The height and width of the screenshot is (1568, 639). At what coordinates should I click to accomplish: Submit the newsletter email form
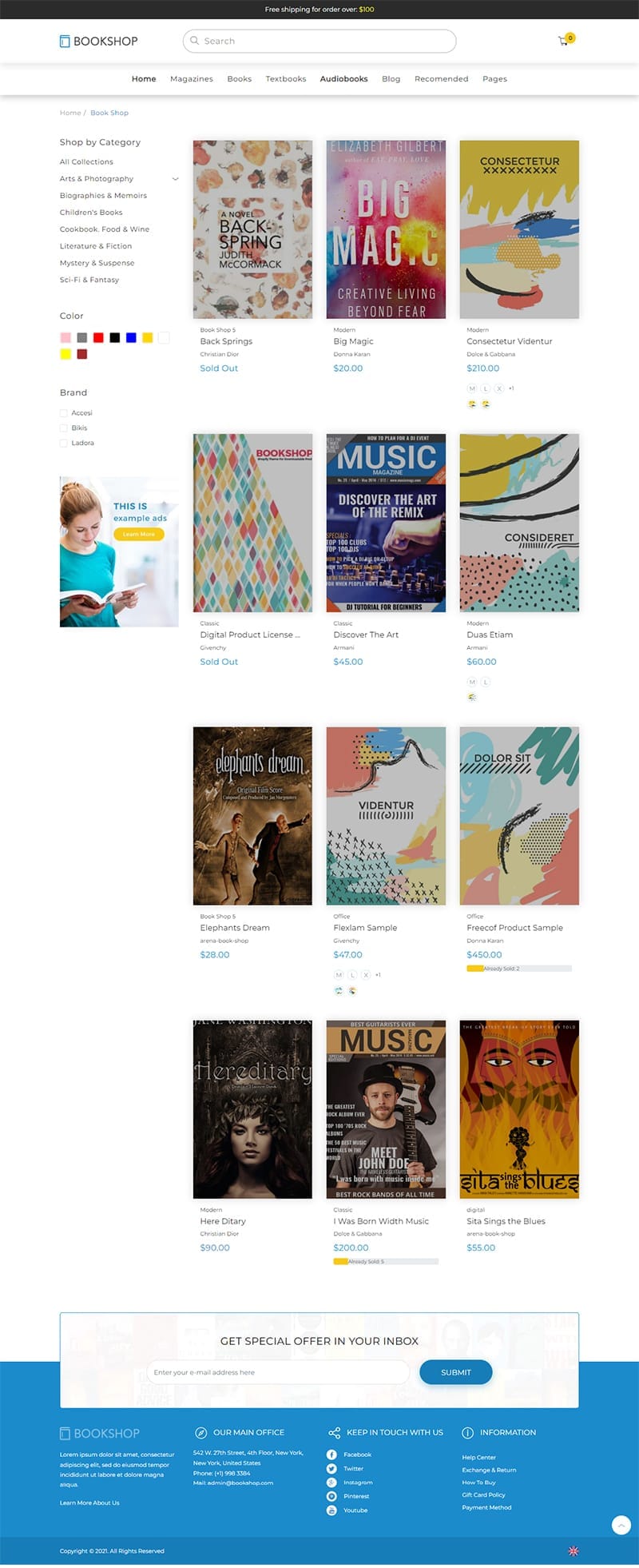[456, 1372]
